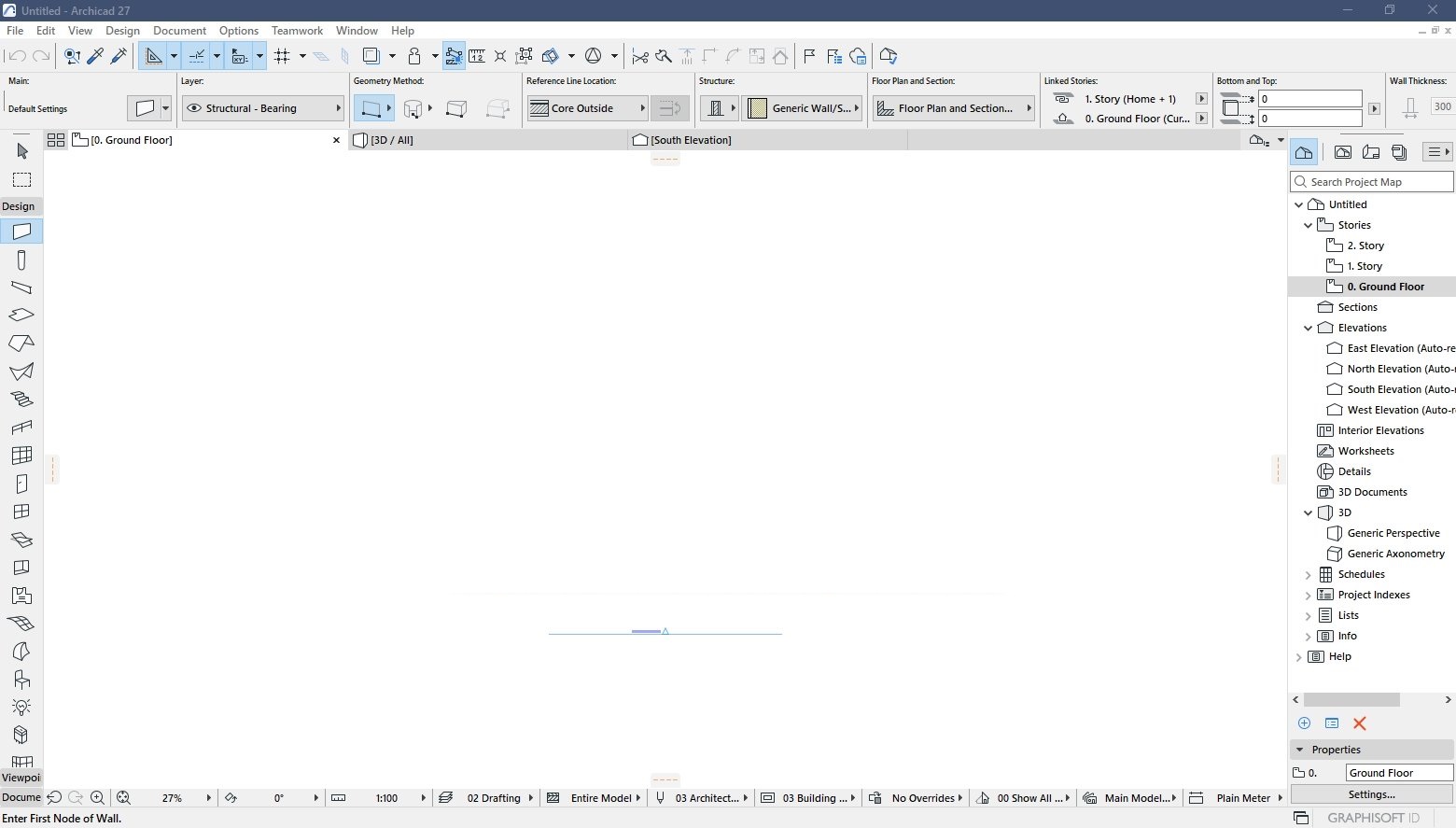Toggle visibility of Structural - Bearing layer
This screenshot has width=1456, height=828.
[193, 107]
